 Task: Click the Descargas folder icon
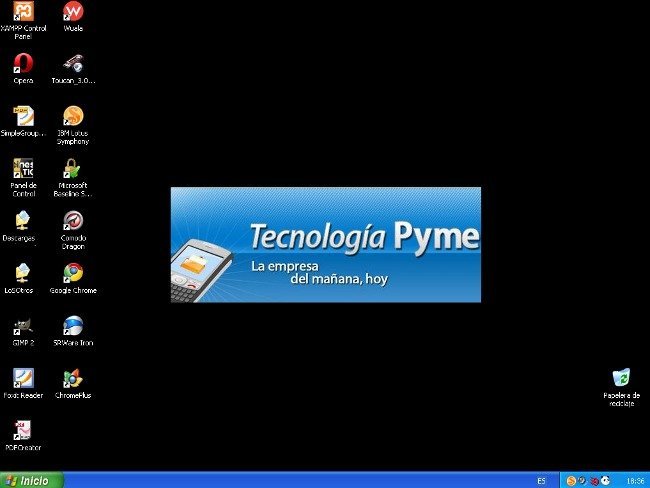[x=22, y=221]
